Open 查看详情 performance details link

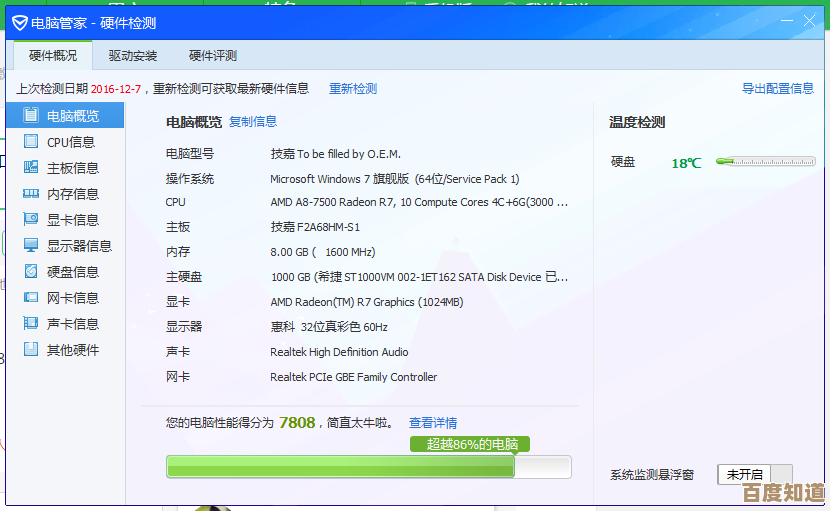coord(433,423)
